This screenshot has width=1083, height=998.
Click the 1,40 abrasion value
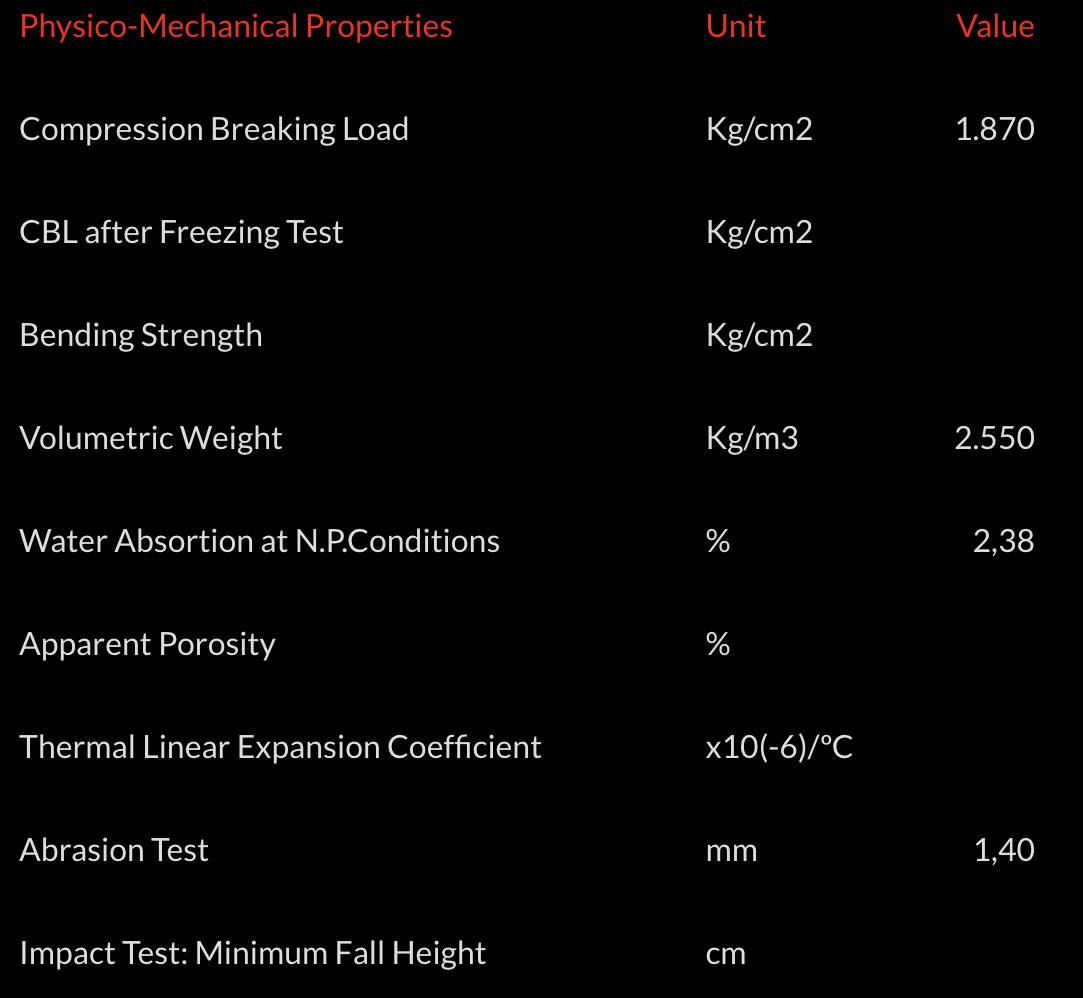click(1004, 850)
